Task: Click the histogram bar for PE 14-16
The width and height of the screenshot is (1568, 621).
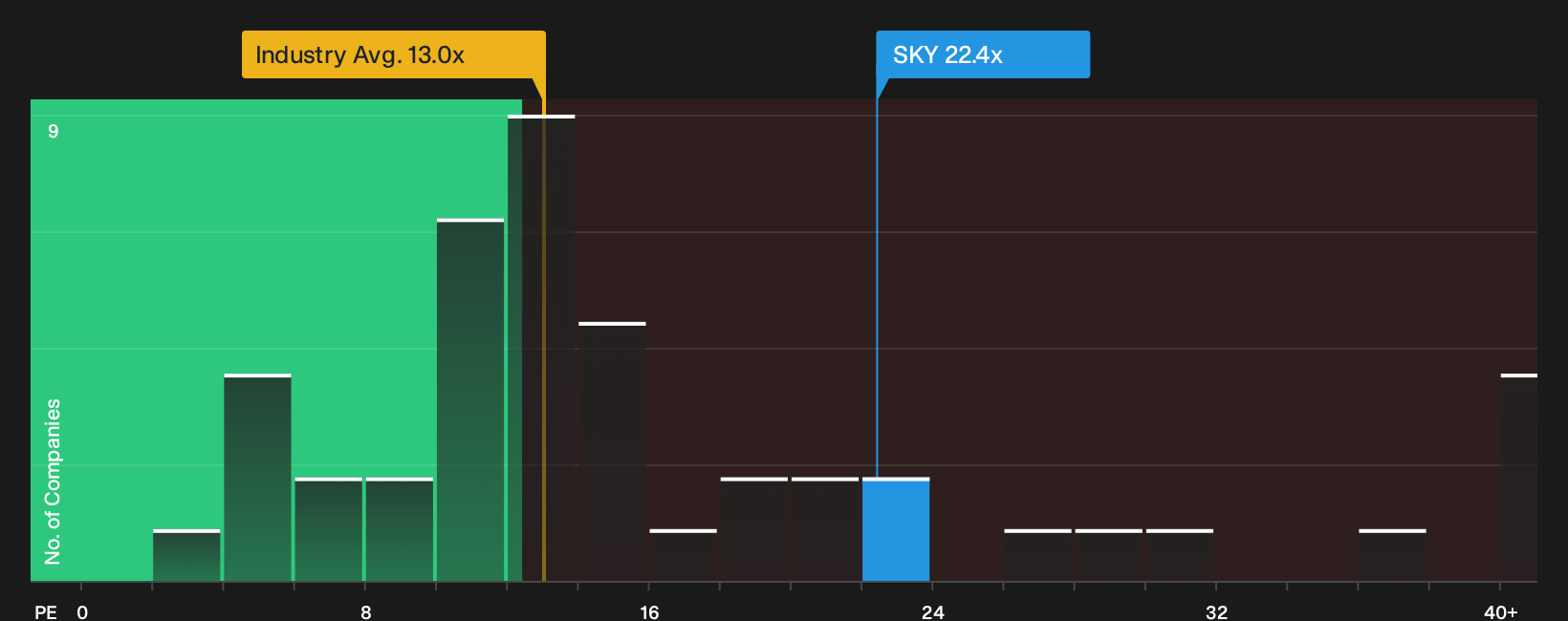Action: pyautogui.click(x=612, y=452)
